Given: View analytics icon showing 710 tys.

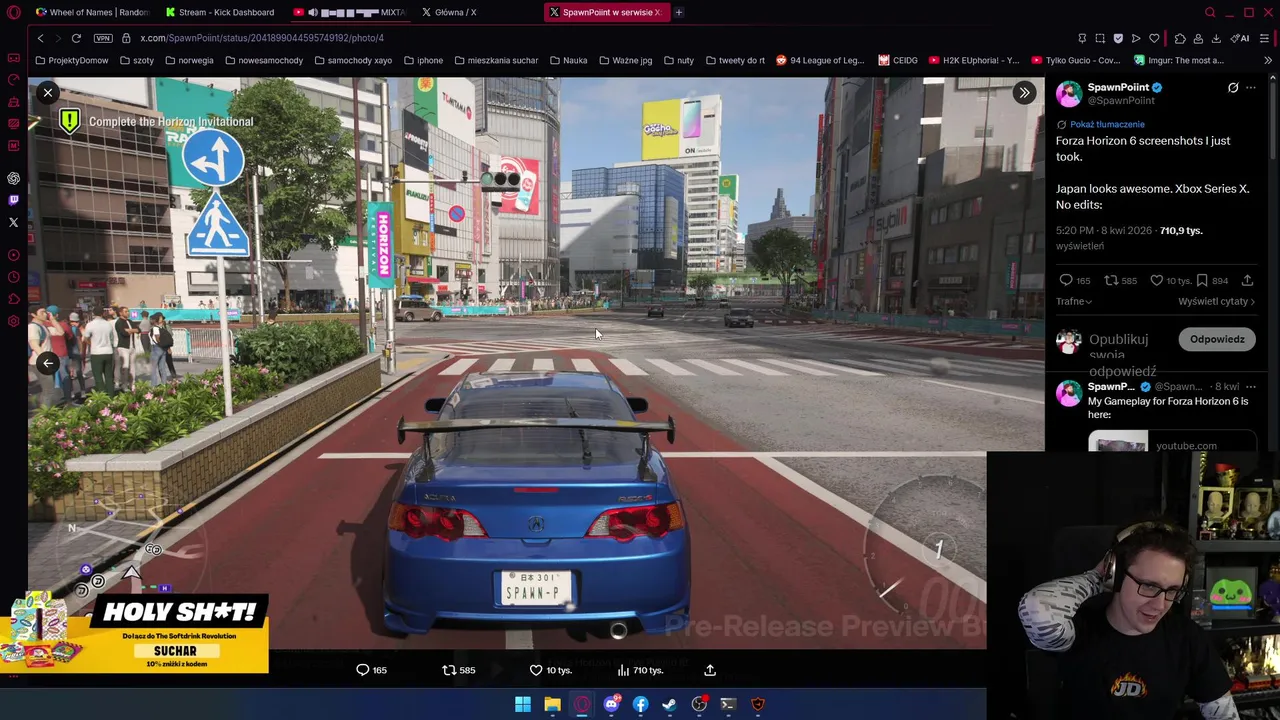Looking at the screenshot, I should click(623, 670).
